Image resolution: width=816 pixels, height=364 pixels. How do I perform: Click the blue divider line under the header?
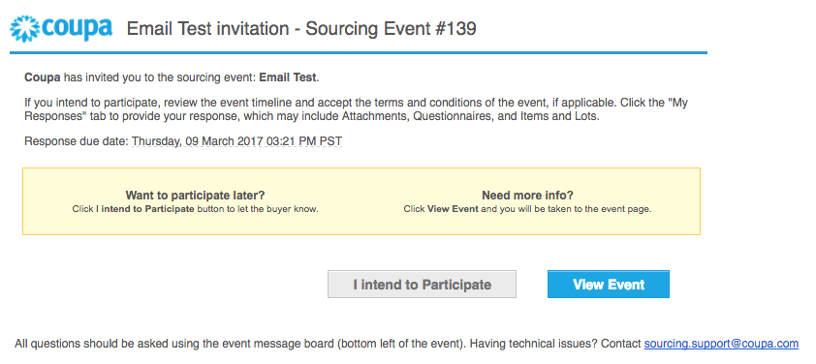click(359, 53)
